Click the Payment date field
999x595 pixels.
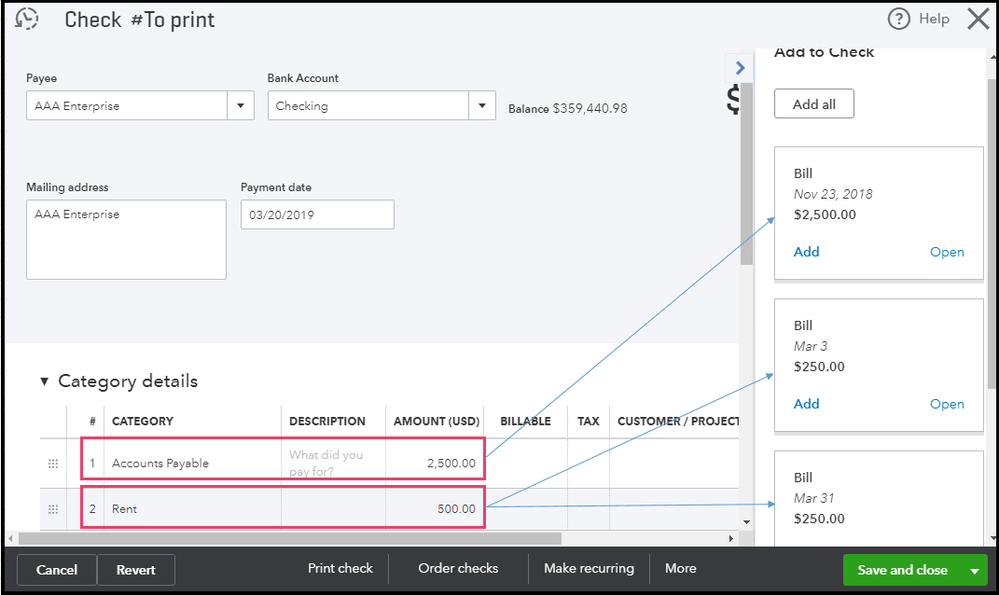pyautogui.click(x=317, y=215)
